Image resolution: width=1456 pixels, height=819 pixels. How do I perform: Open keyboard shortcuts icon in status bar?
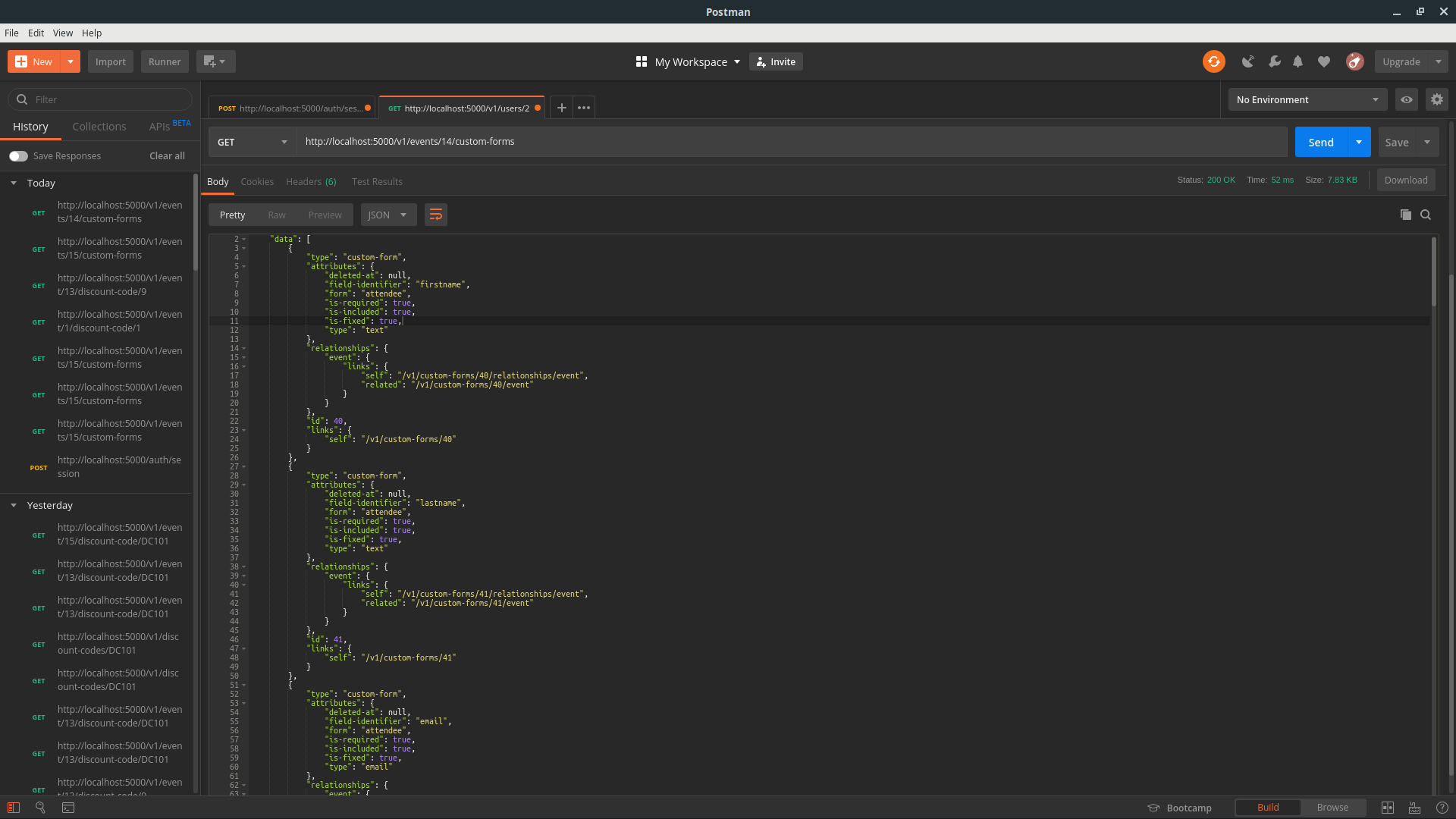coord(1414,808)
